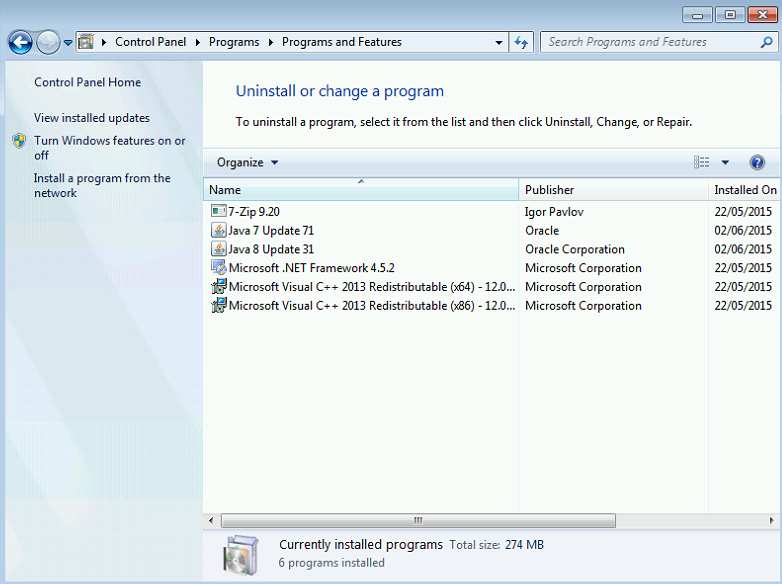Sort by the Name column header

361,190
